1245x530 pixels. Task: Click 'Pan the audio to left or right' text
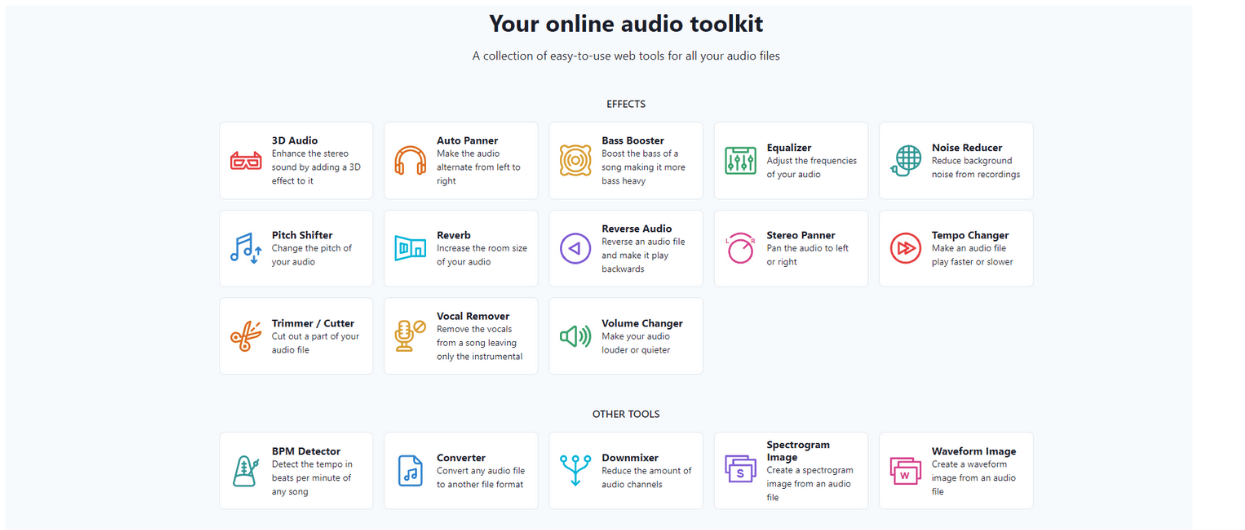(808, 255)
